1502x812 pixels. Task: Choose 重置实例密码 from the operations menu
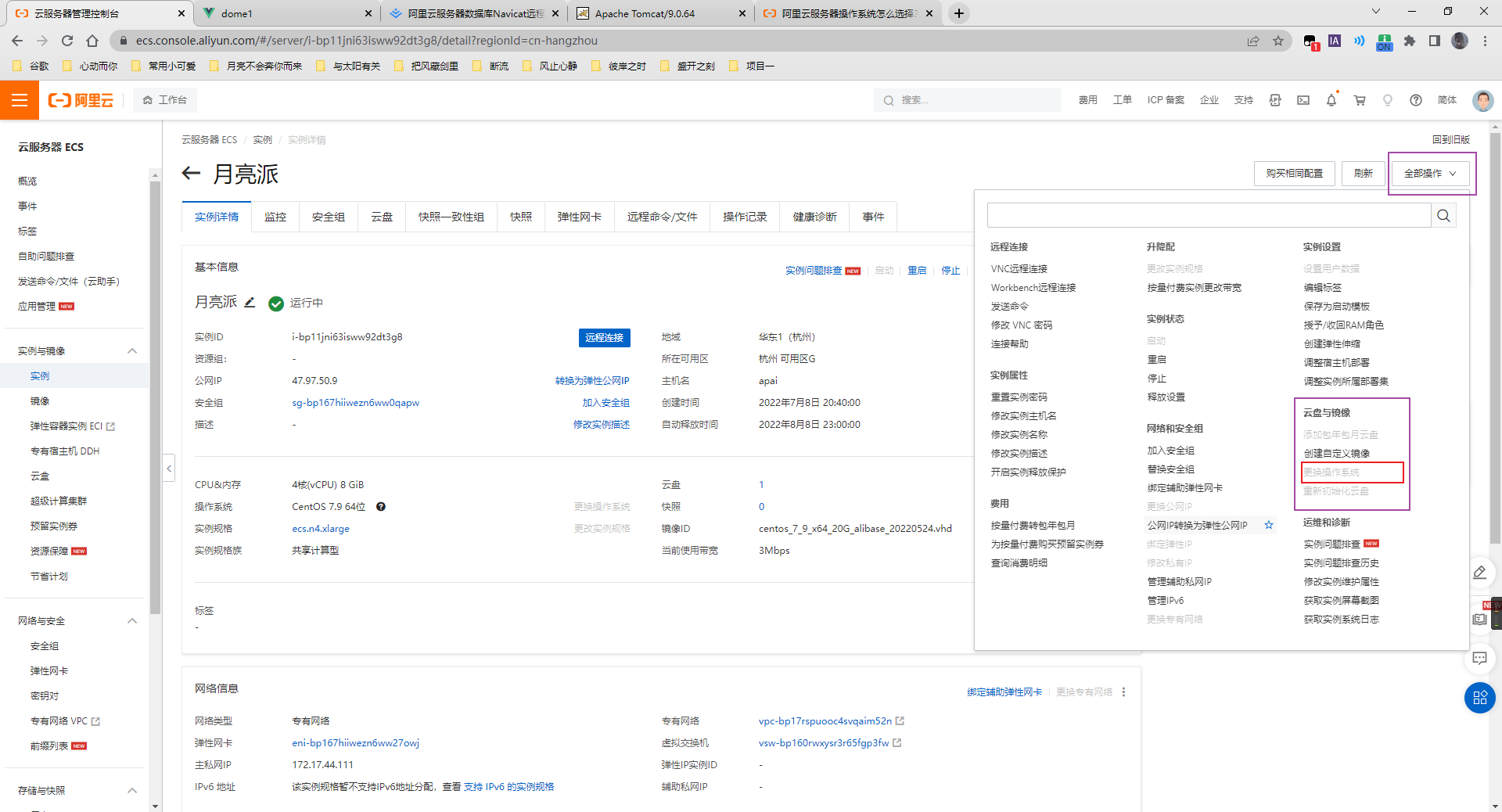[x=1019, y=397]
